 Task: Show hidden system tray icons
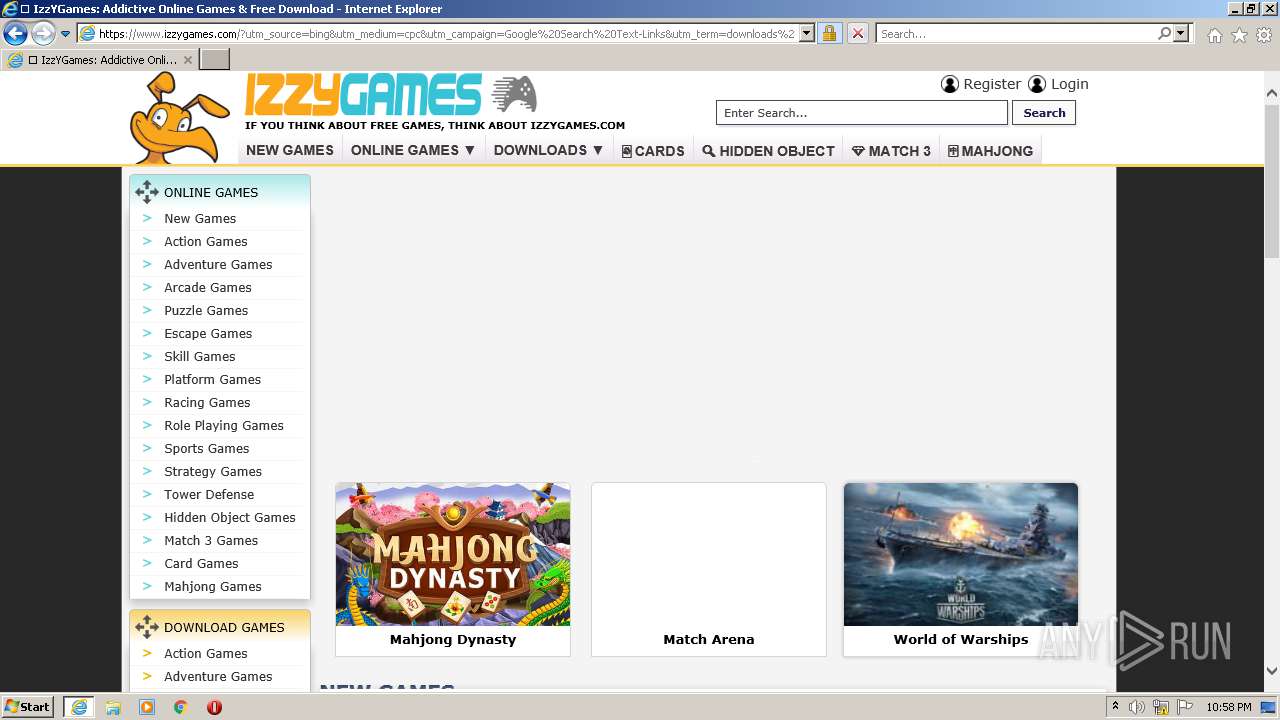pyautogui.click(x=1115, y=707)
